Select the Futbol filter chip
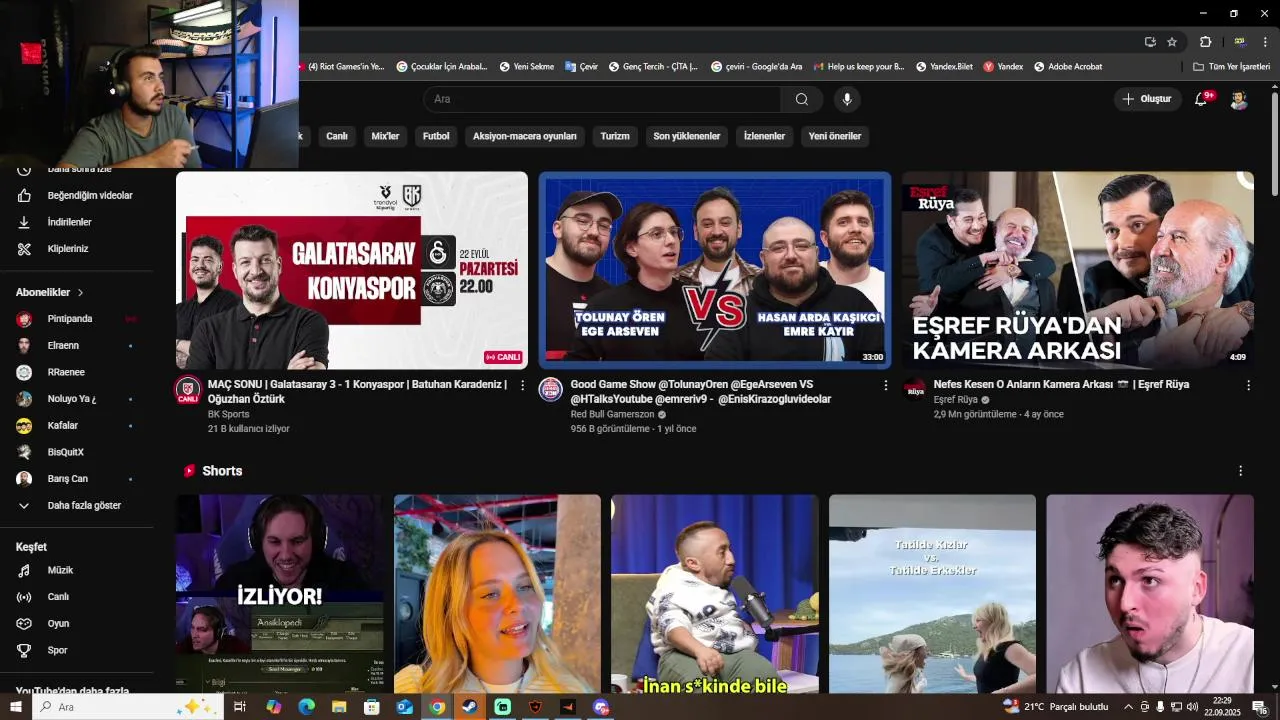 tap(436, 136)
